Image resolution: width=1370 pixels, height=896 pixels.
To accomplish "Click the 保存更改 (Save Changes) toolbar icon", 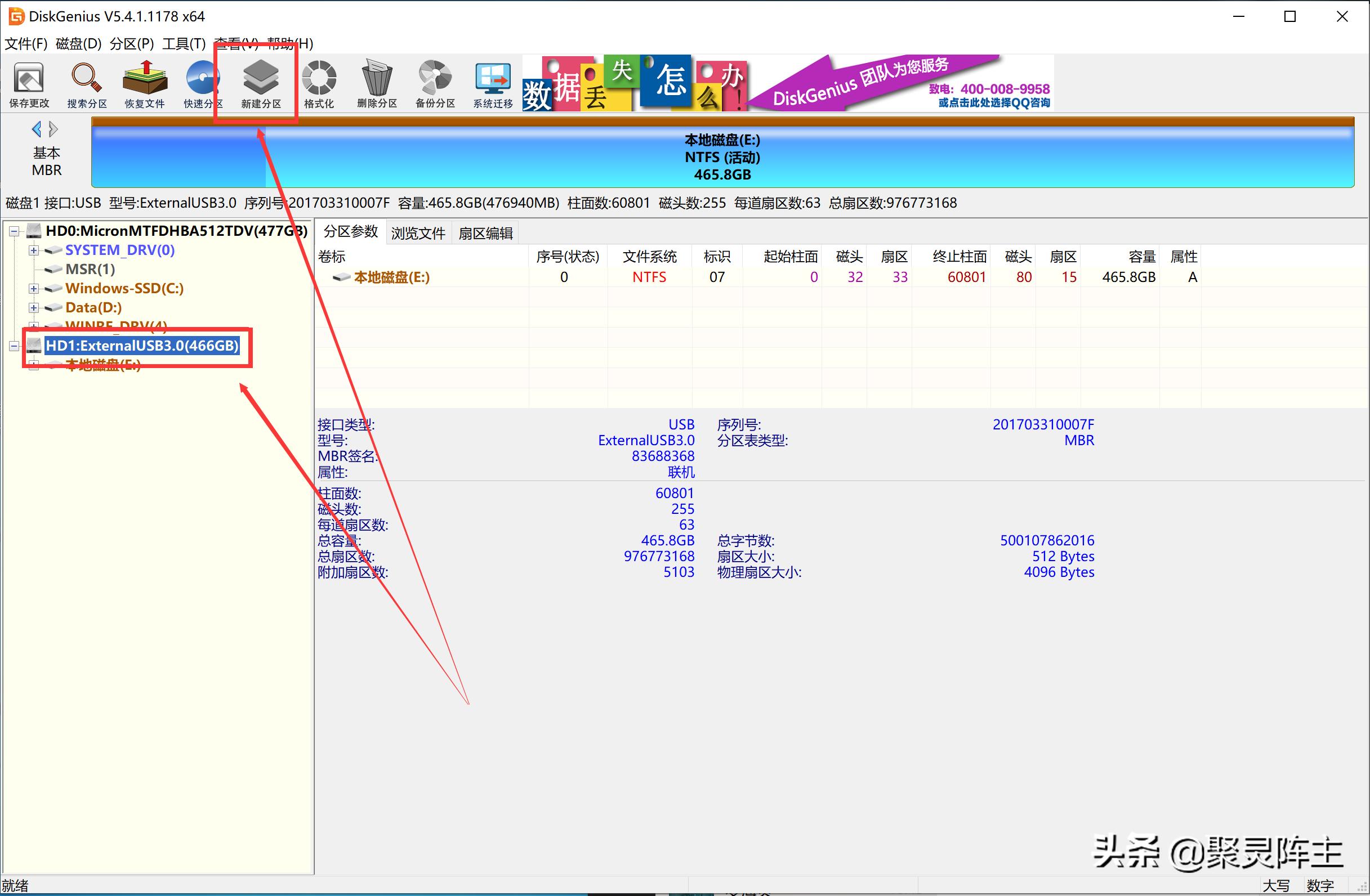I will tap(28, 84).
